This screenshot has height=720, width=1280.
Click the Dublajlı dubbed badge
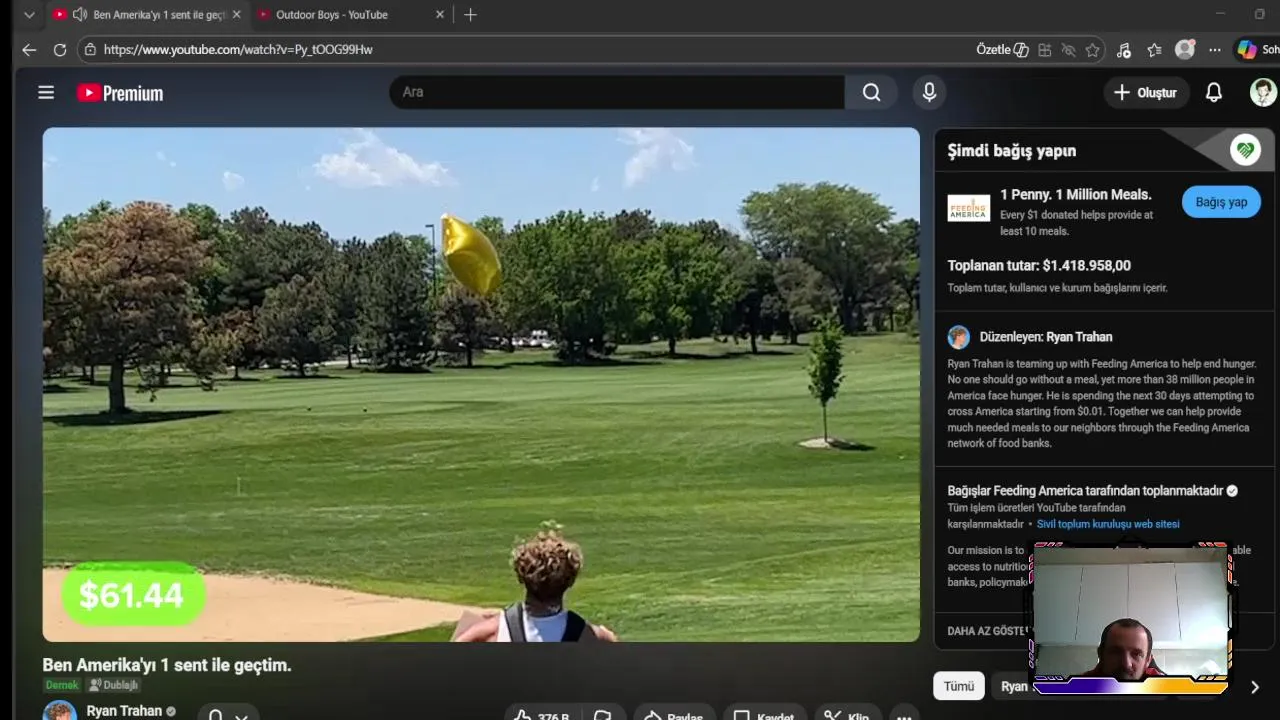(113, 685)
